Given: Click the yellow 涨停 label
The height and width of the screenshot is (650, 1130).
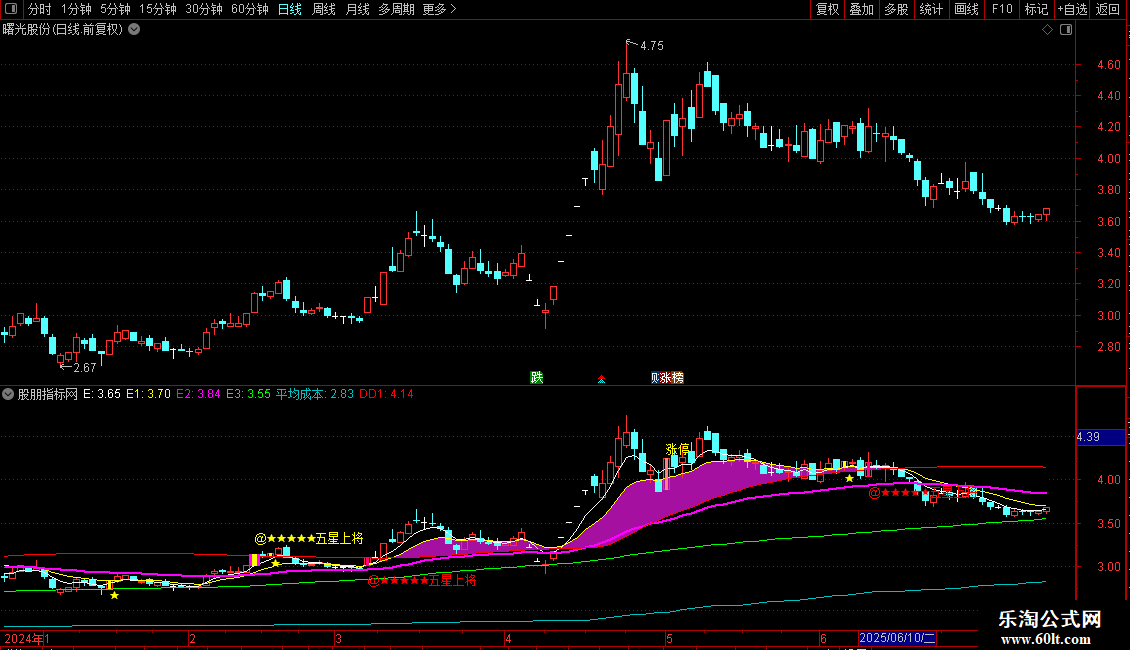Looking at the screenshot, I should point(677,450).
